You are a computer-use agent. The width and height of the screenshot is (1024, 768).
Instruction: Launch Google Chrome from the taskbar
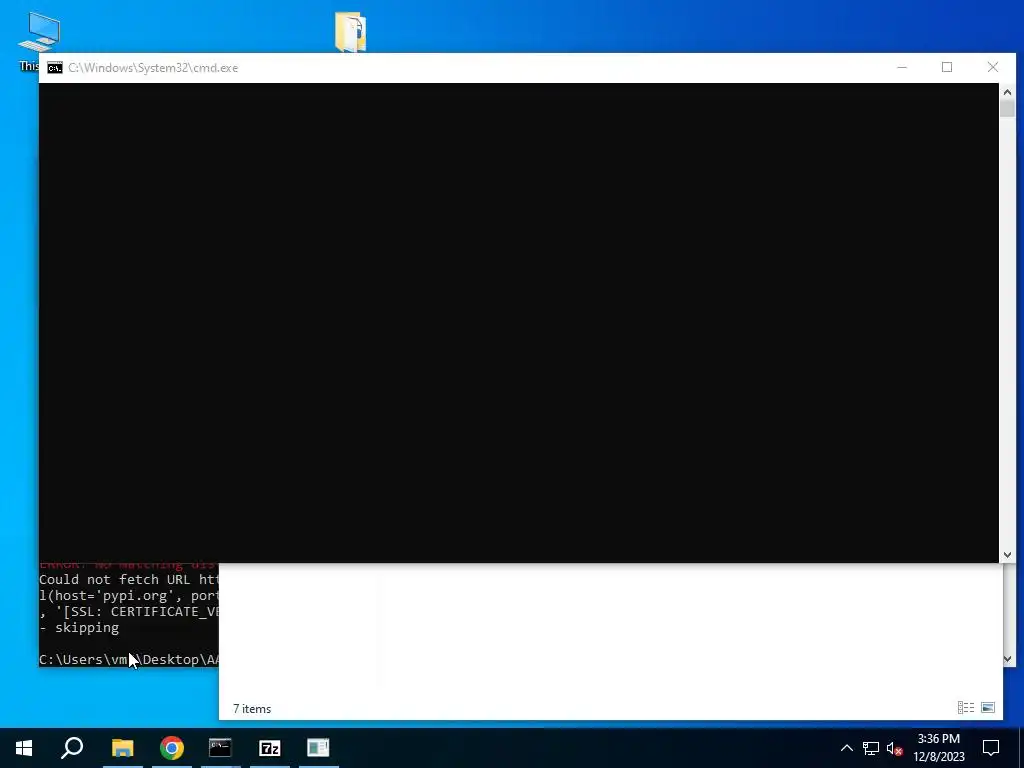pos(172,748)
